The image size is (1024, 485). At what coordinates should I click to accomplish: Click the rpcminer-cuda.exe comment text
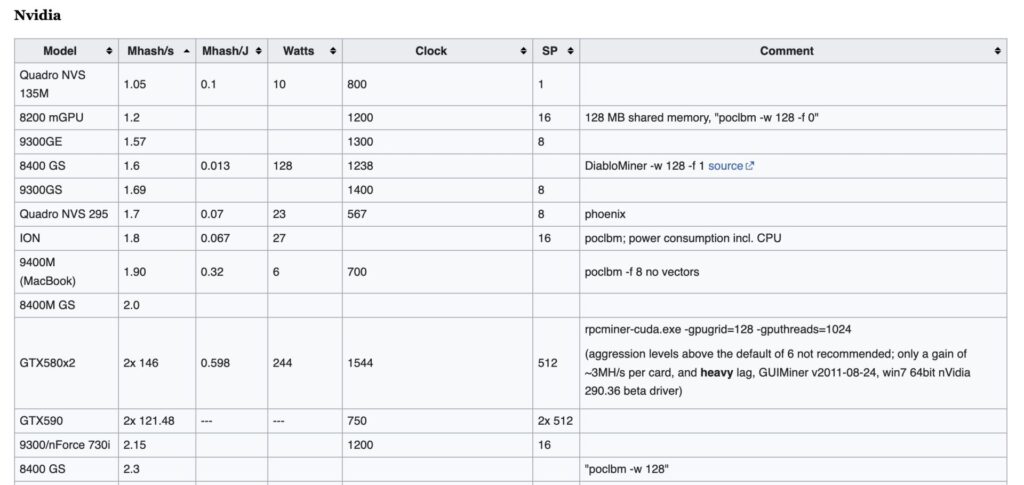(716, 329)
